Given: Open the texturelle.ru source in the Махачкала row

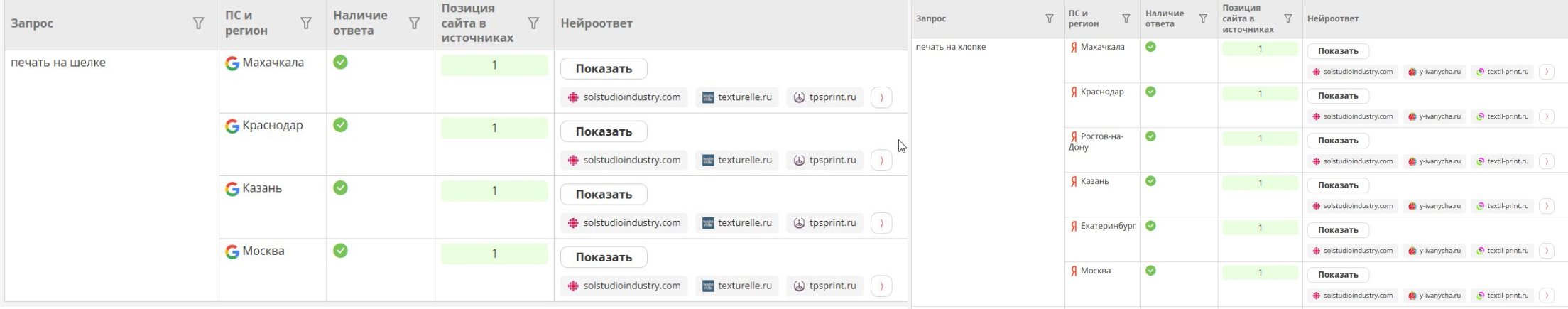Looking at the screenshot, I should (x=737, y=97).
